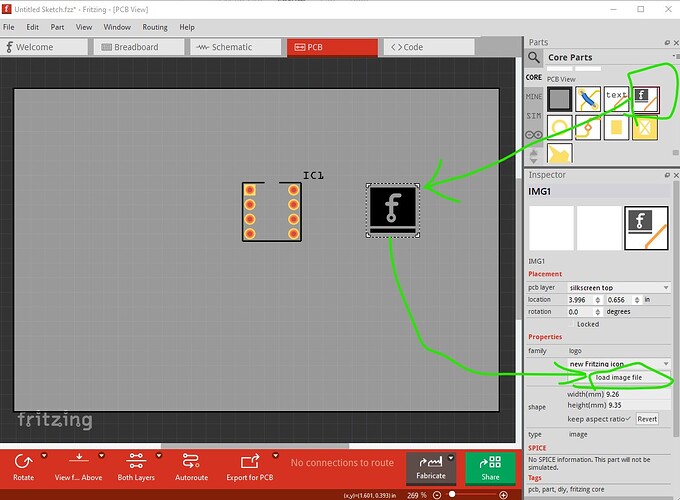
Task: Open the Help menu
Action: (187, 27)
